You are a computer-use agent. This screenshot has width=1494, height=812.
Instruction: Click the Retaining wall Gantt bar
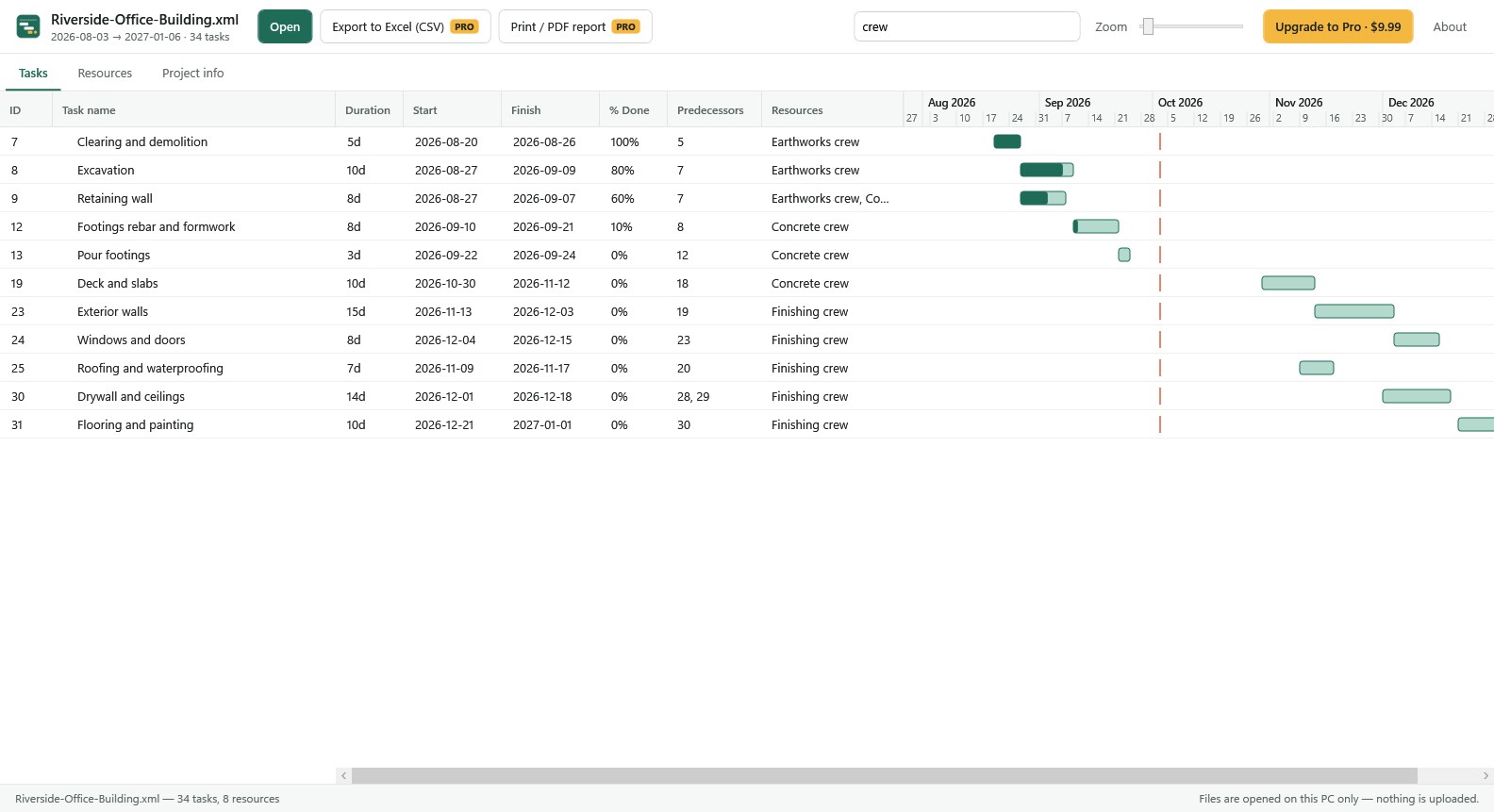(1043, 198)
